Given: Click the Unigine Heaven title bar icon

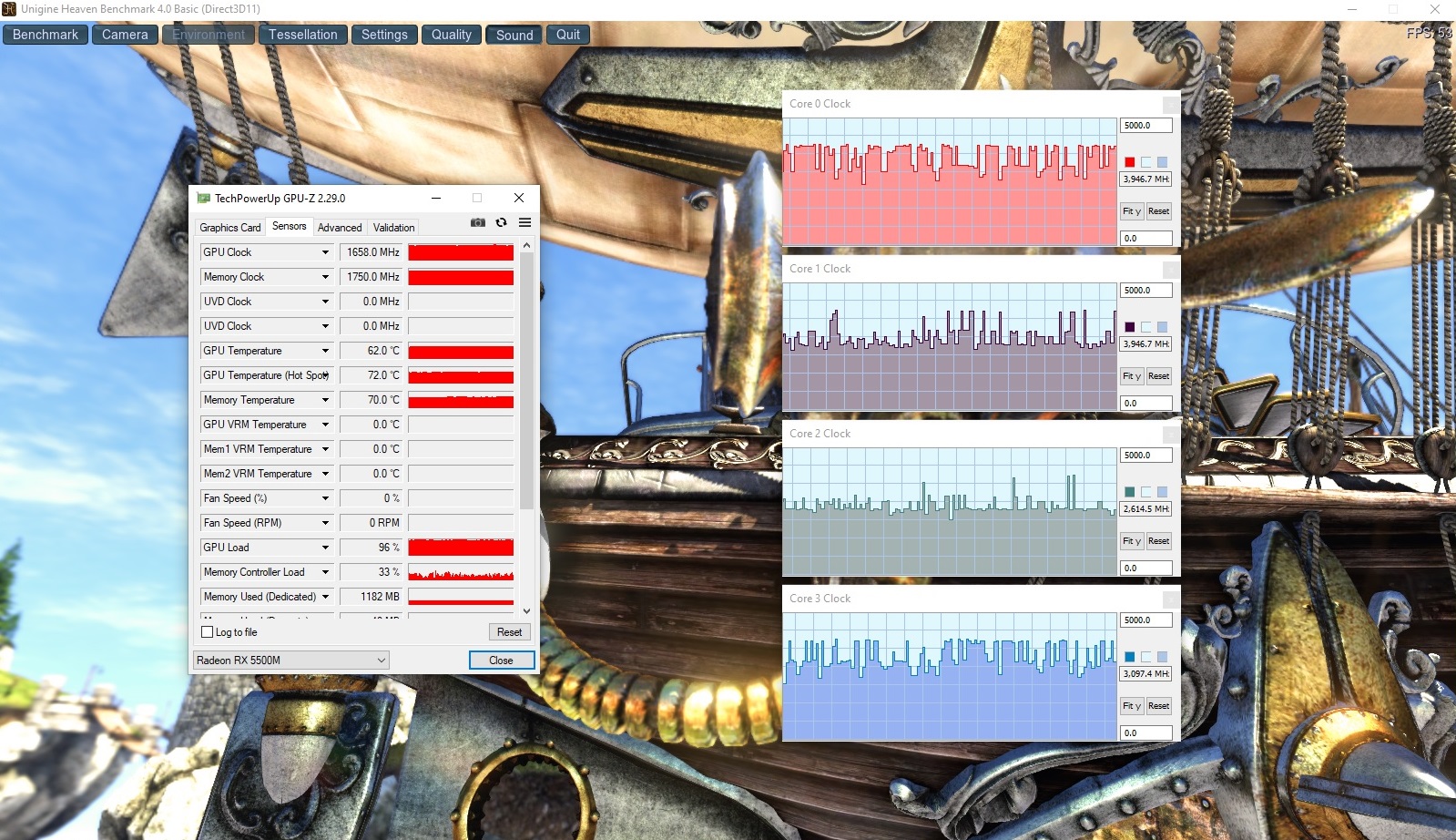Looking at the screenshot, I should [9, 9].
